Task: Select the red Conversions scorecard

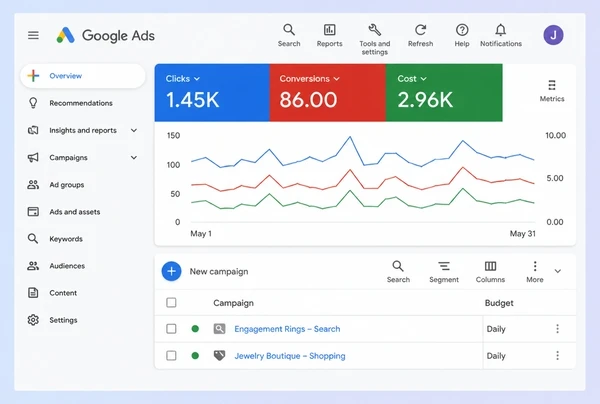Action: 328,93
